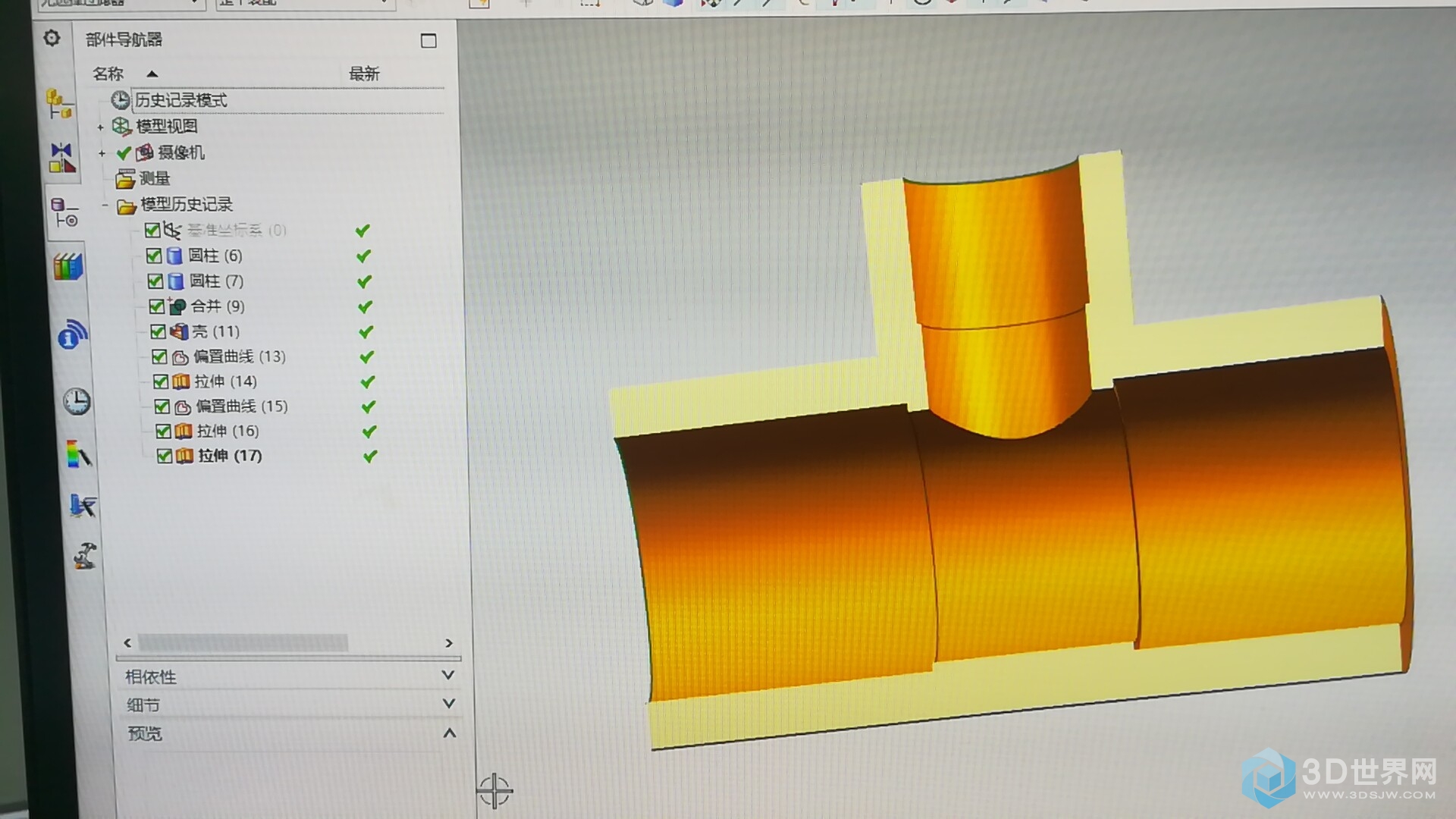Click the datum CSYS icon of 基准坐标系 (0)
Viewport: 1456px width, 819px height.
tap(173, 230)
